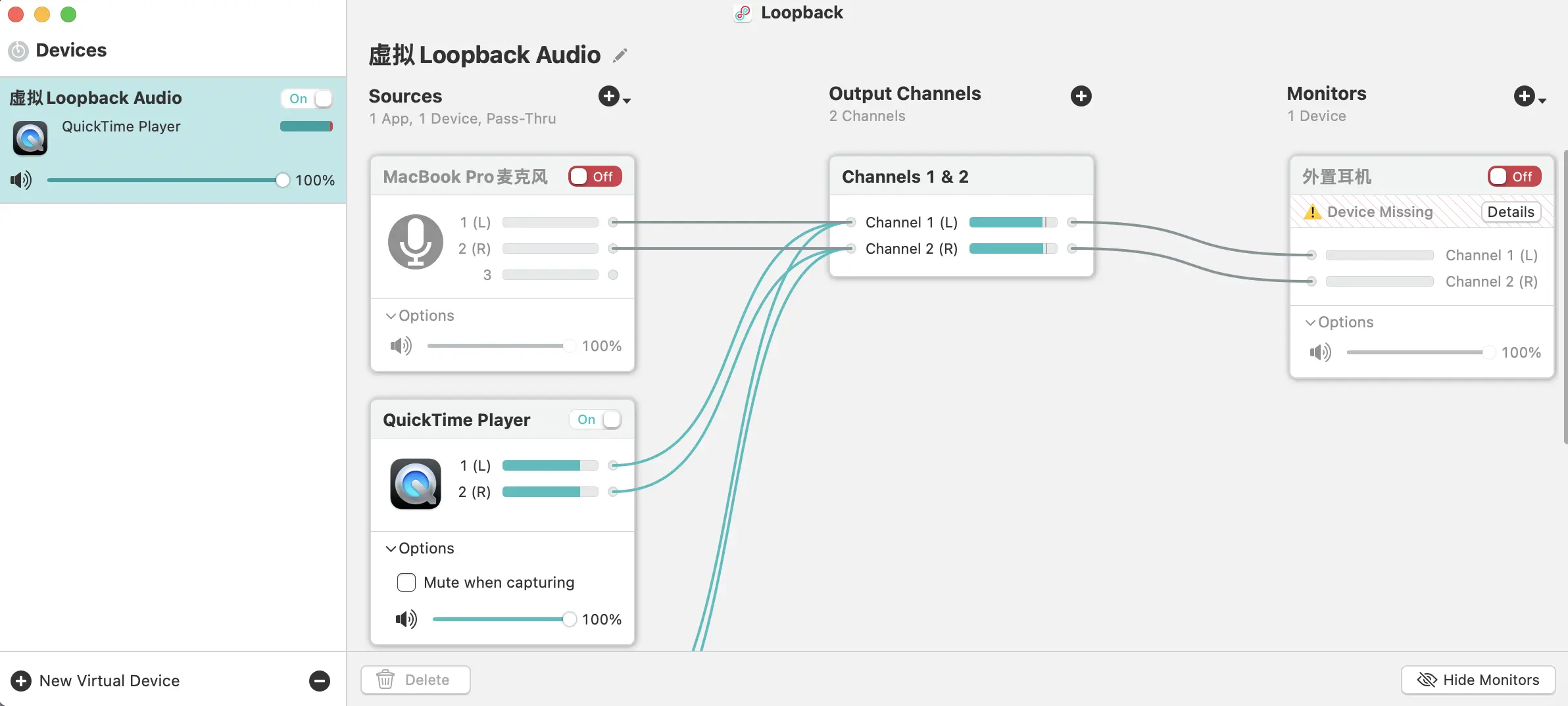Click the Device Missing warning icon
The height and width of the screenshot is (706, 1568).
coord(1313,212)
